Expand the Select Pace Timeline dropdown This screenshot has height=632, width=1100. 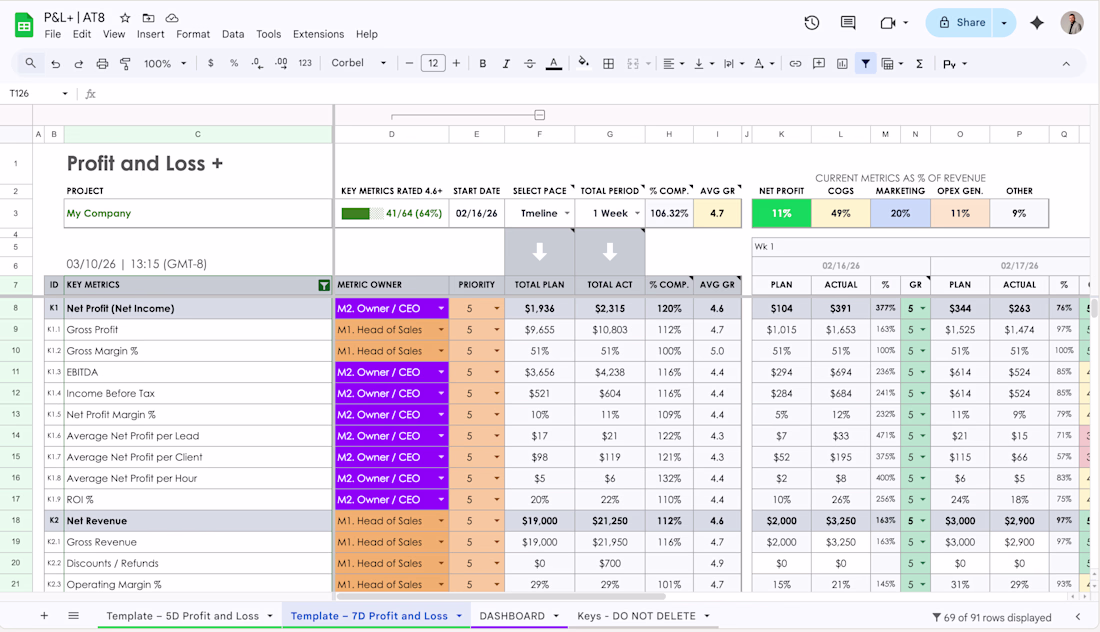(568, 213)
